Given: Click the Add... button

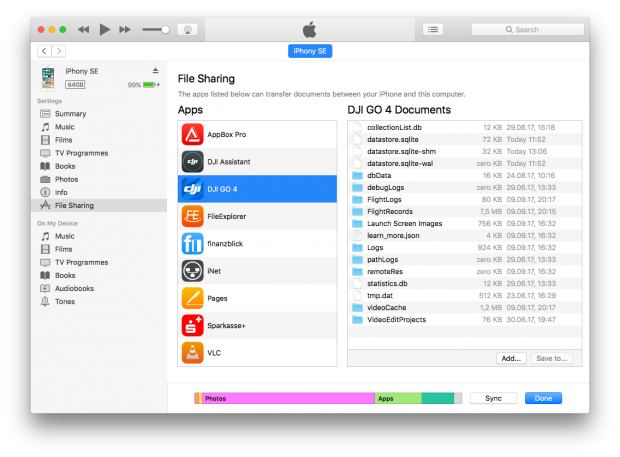Looking at the screenshot, I should tap(511, 358).
